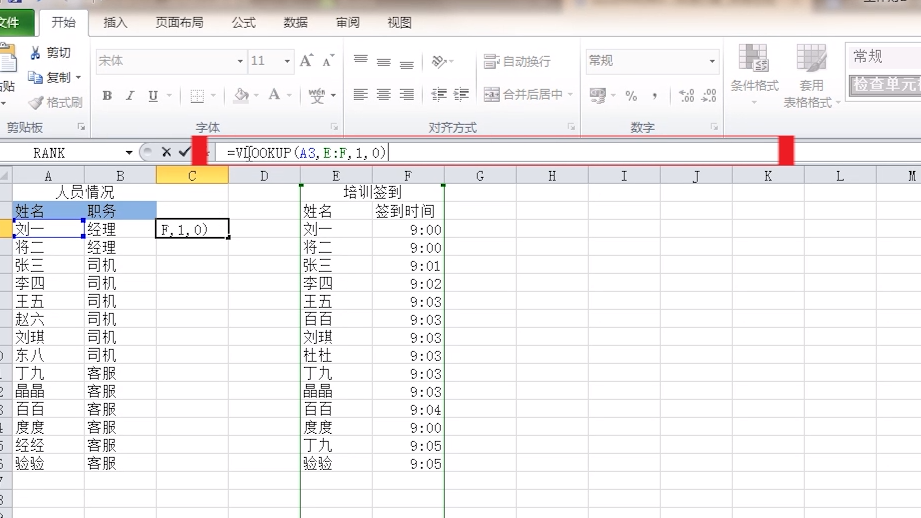Switch to the 公式 tab
Screen dimensions: 921x518
coord(243,23)
